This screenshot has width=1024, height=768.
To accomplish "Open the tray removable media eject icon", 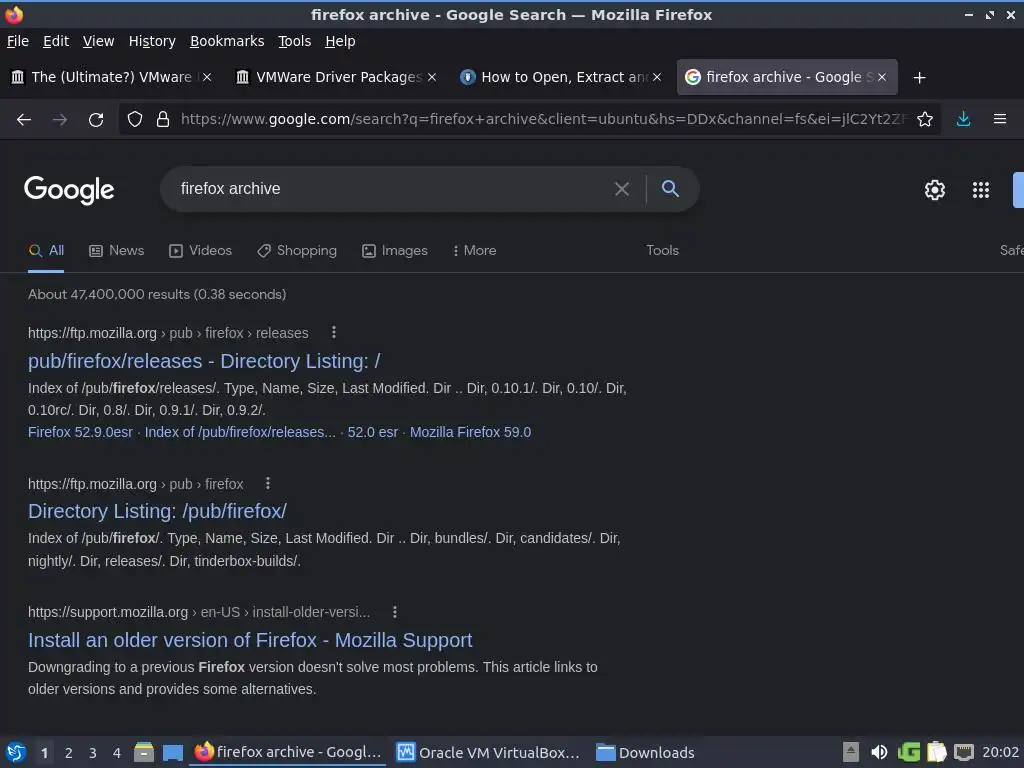I will click(850, 752).
